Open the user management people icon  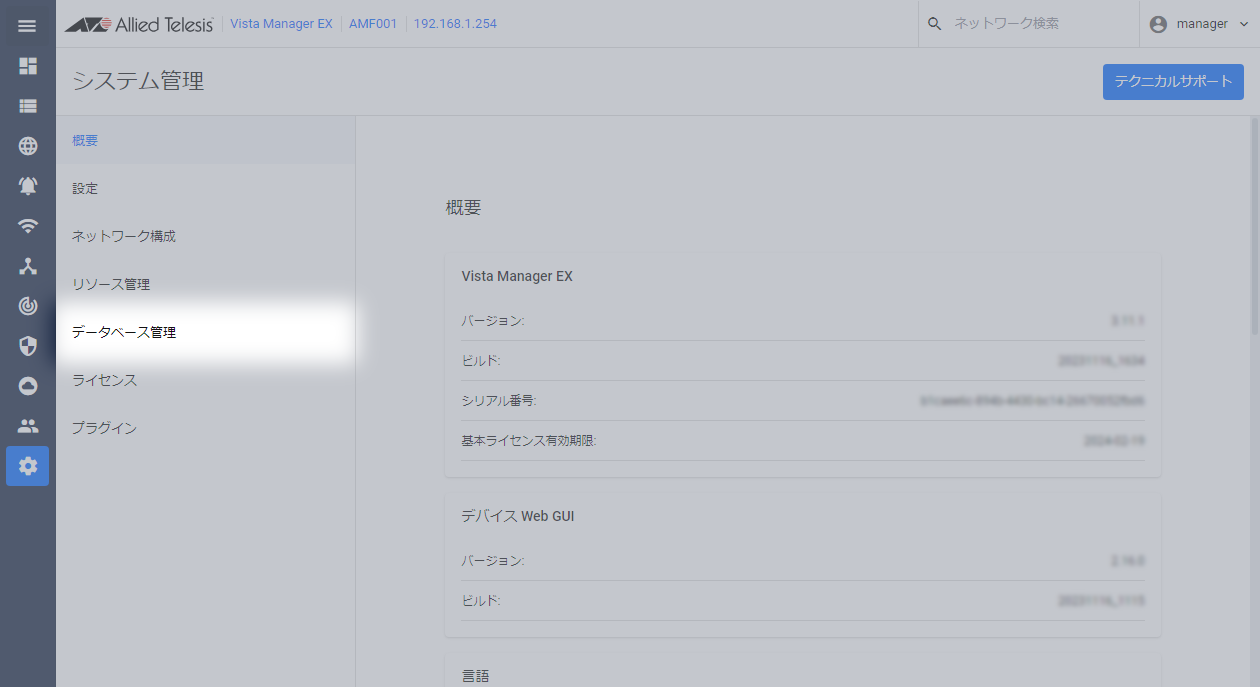28,426
